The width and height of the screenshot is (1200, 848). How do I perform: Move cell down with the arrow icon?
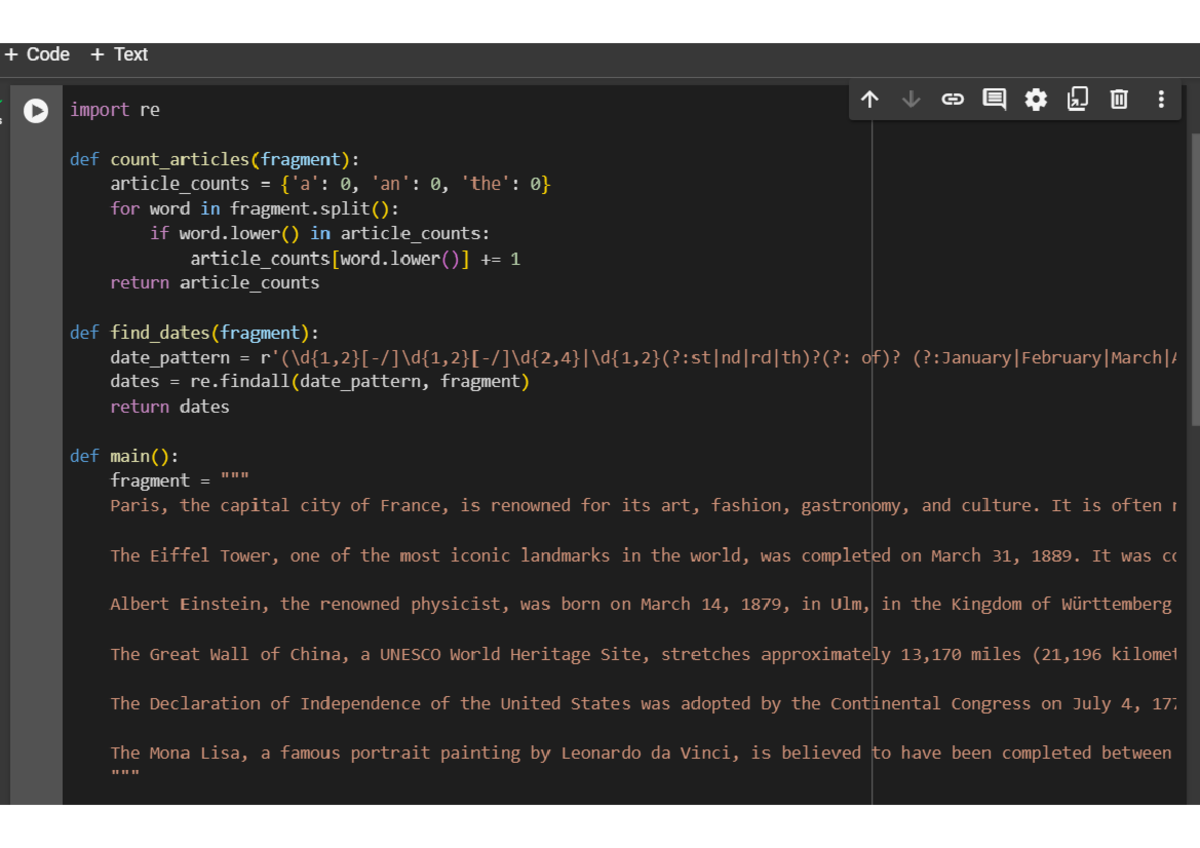[x=911, y=99]
